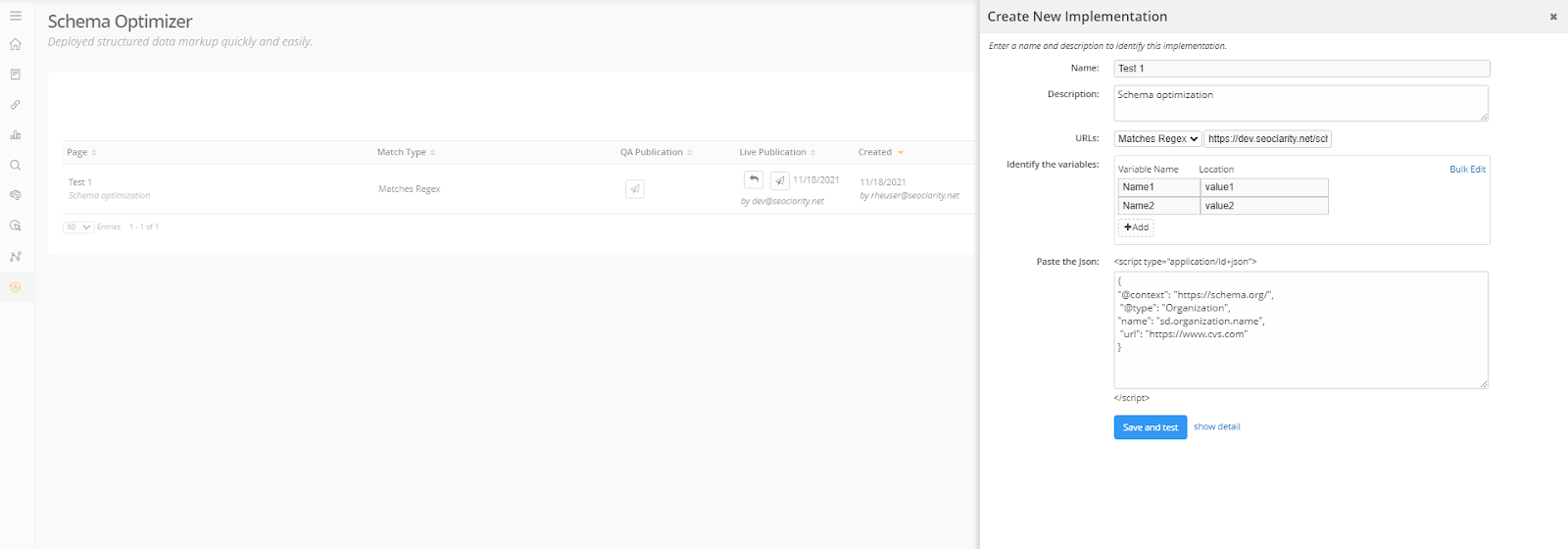1568x549 pixels.
Task: Click the Schema Optimizer page title
Action: click(121, 22)
